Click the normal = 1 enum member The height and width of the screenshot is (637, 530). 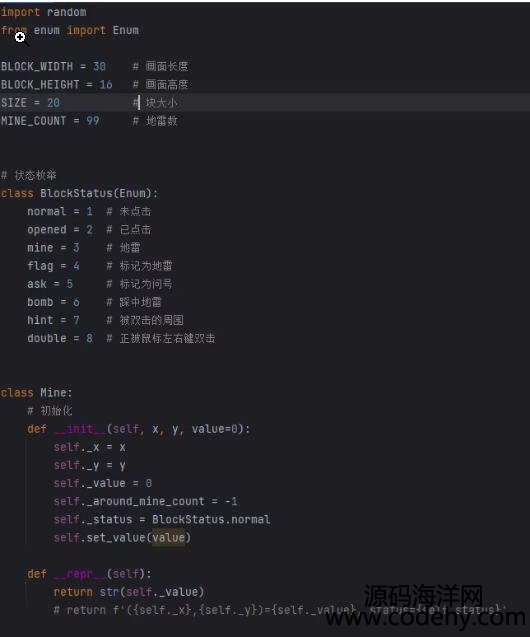(x=60, y=211)
